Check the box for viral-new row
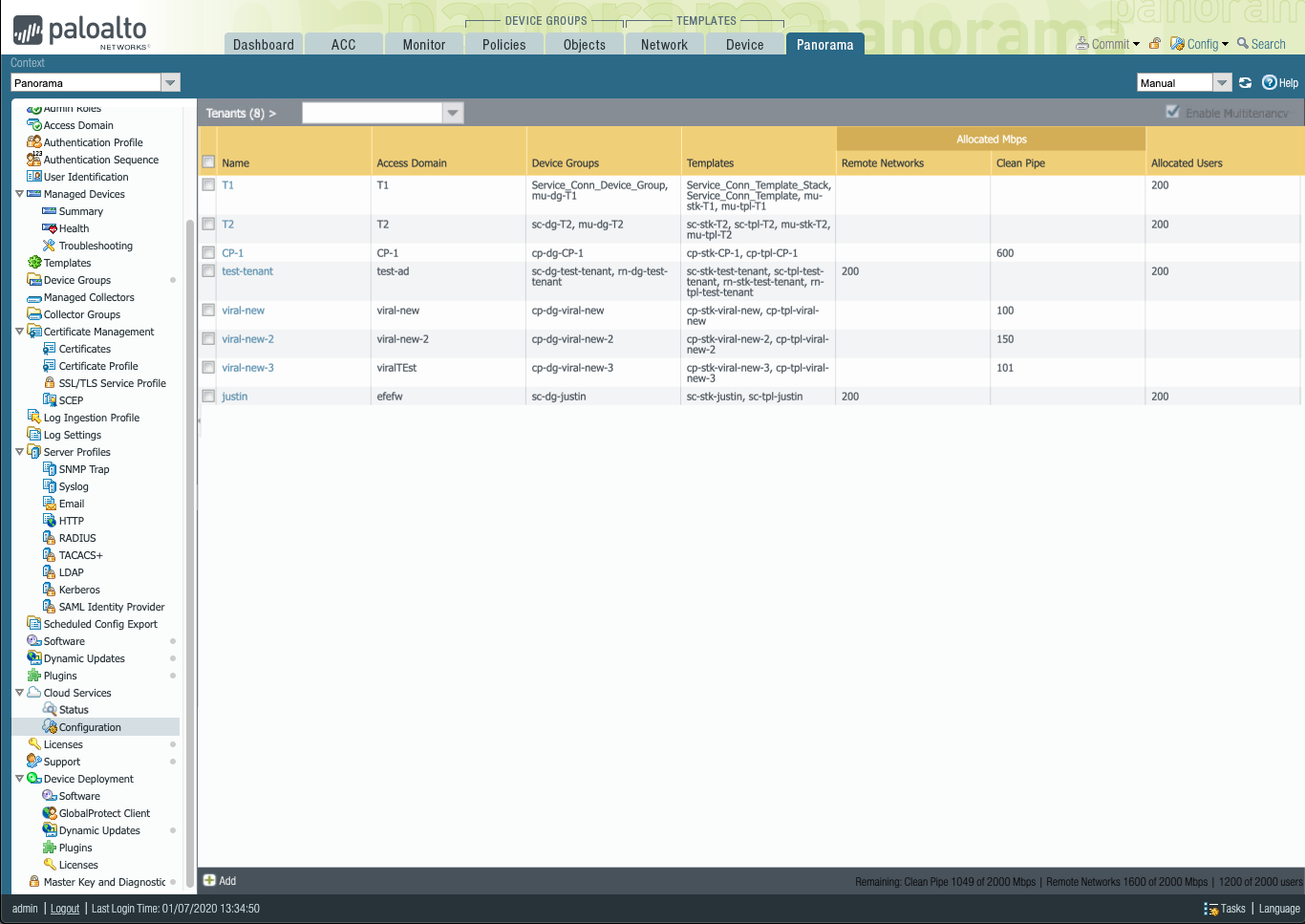The width and height of the screenshot is (1305, 924). (208, 311)
